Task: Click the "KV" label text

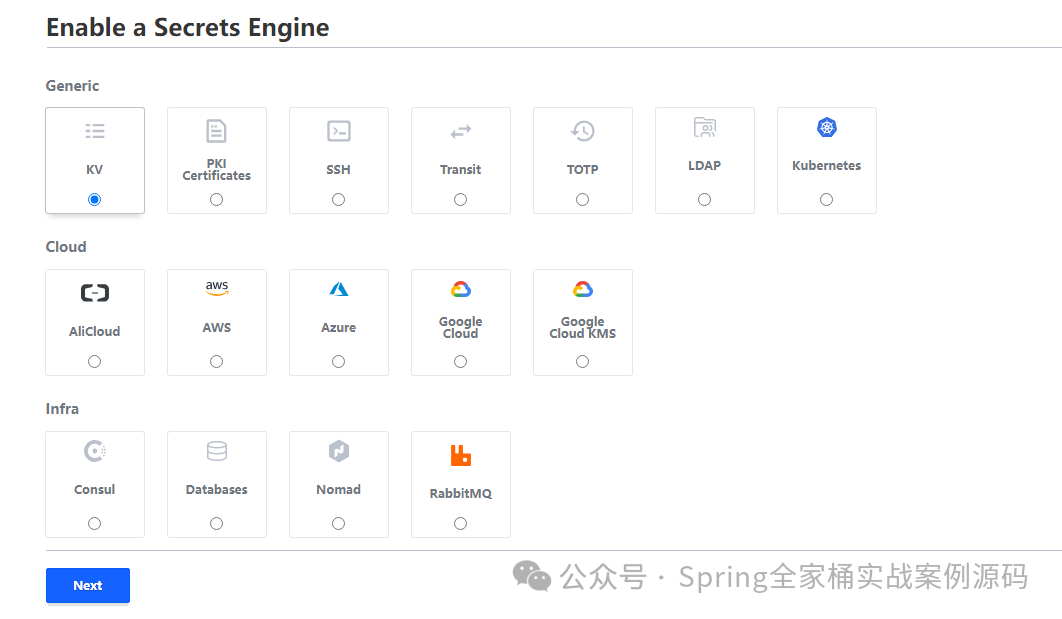Action: pyautogui.click(x=95, y=169)
